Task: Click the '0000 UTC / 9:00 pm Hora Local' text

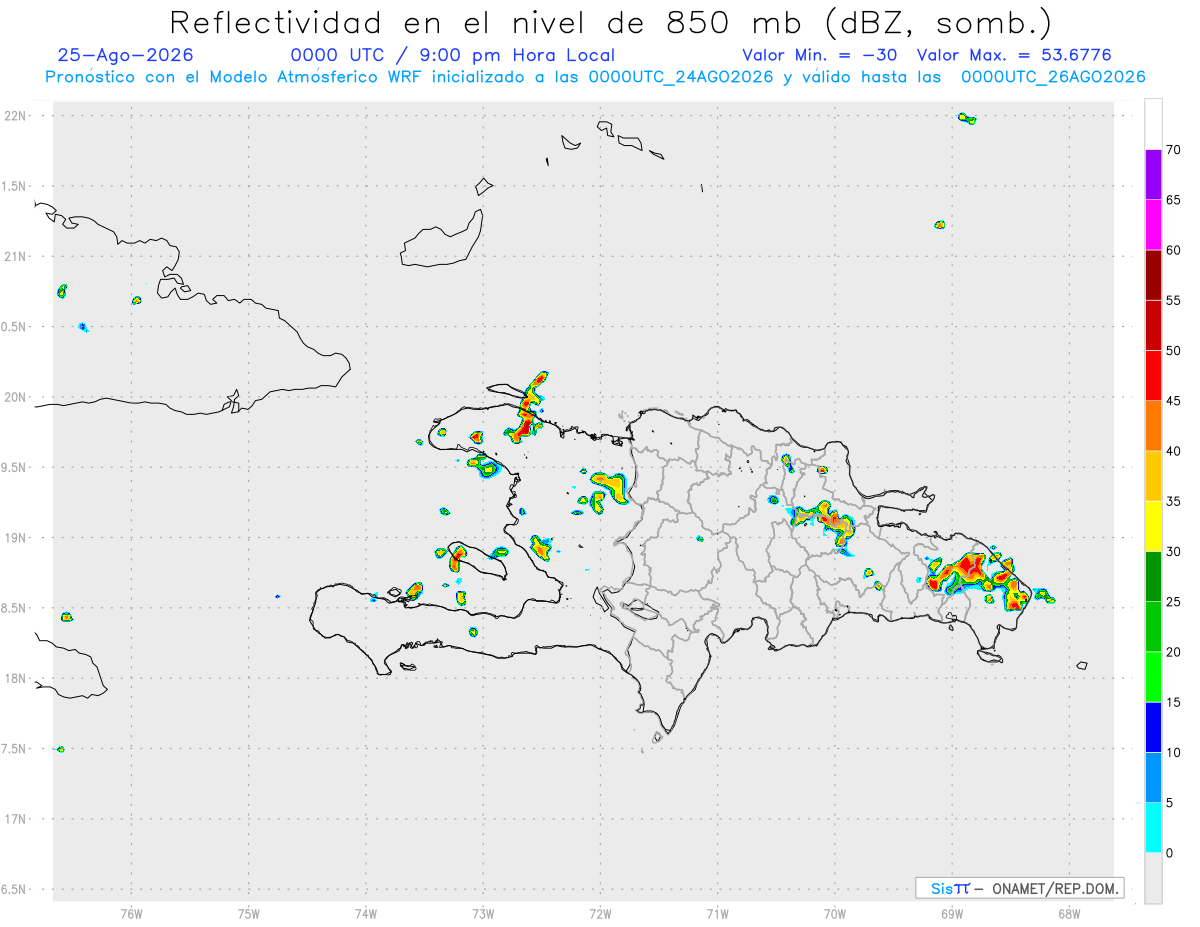Action: click(453, 55)
